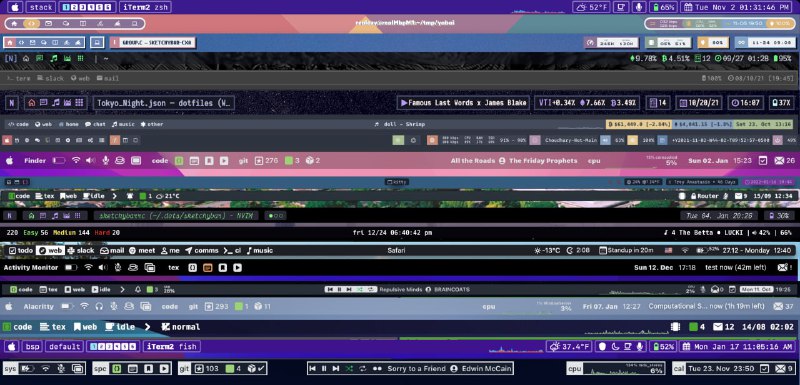This screenshot has width=800, height=385.
Task: Click the Standup in 20m event
Action: coord(627,250)
